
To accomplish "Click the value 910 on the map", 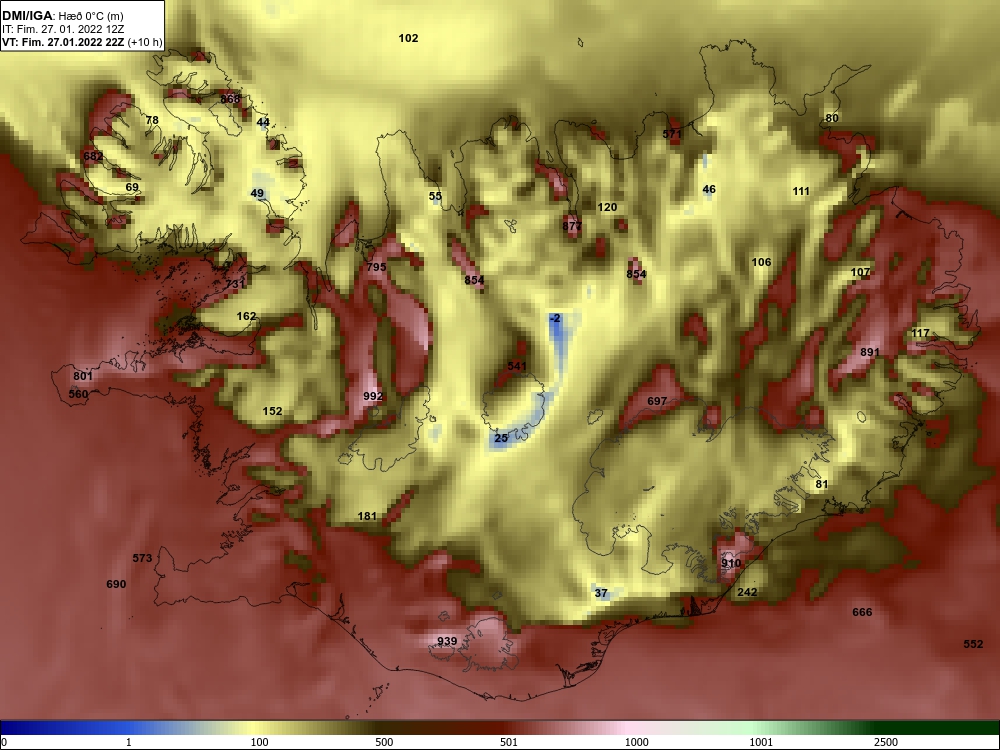I will 731,563.
